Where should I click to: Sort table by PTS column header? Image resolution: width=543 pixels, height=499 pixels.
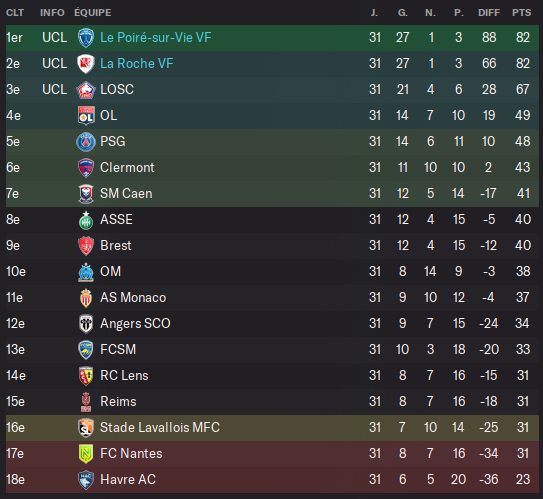[522, 13]
